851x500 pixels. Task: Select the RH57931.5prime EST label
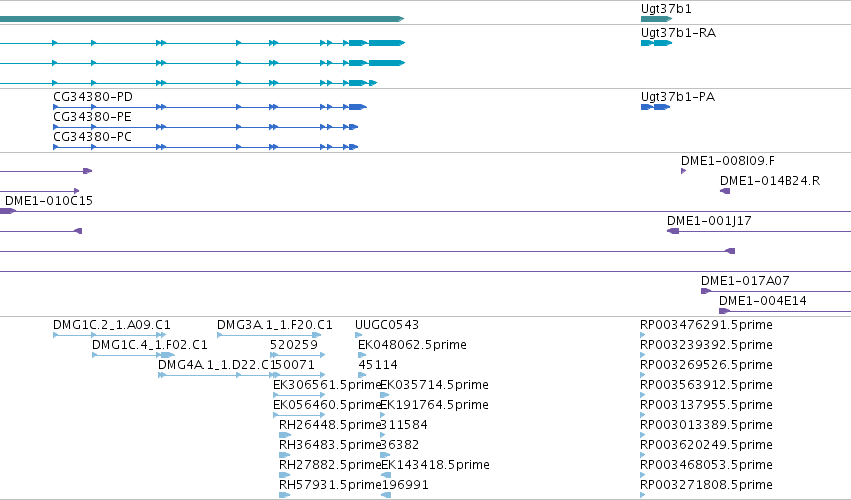pyautogui.click(x=330, y=485)
